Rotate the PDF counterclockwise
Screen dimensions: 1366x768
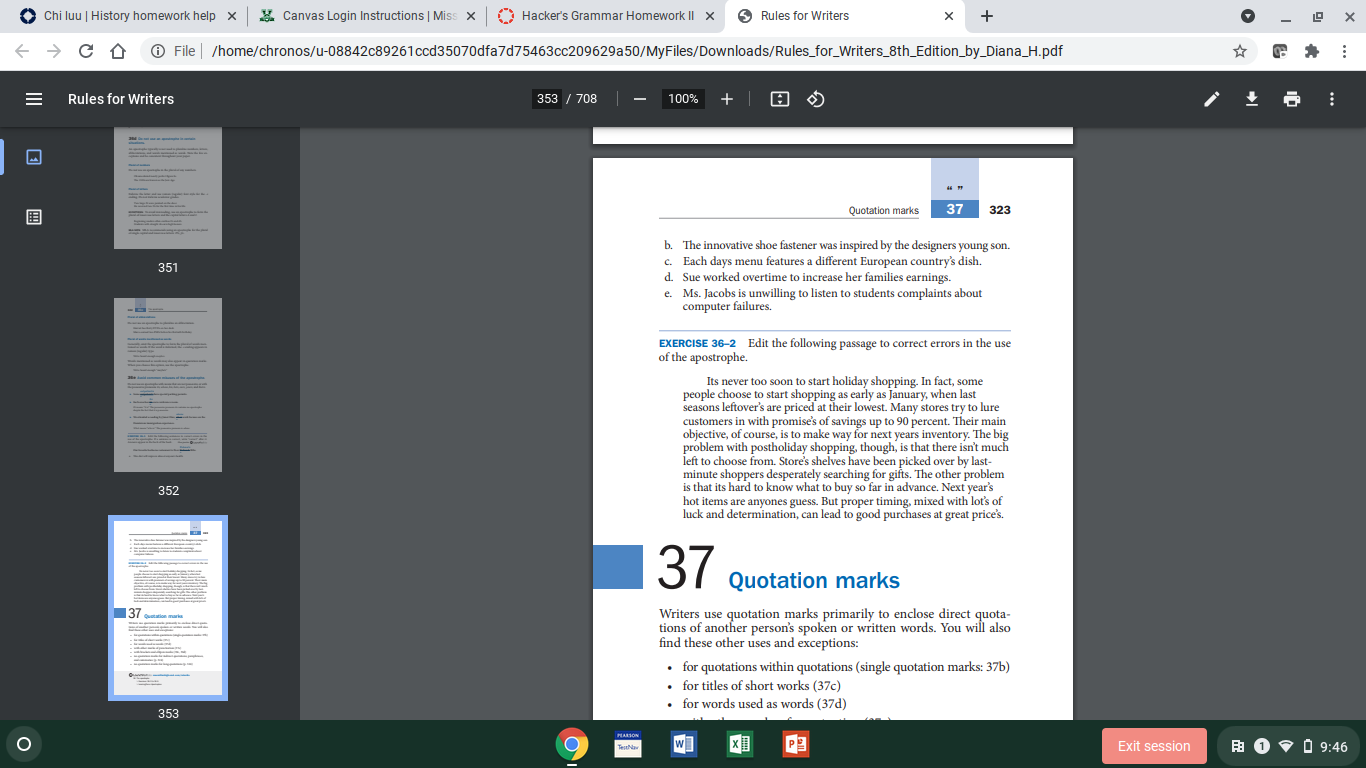(x=815, y=99)
